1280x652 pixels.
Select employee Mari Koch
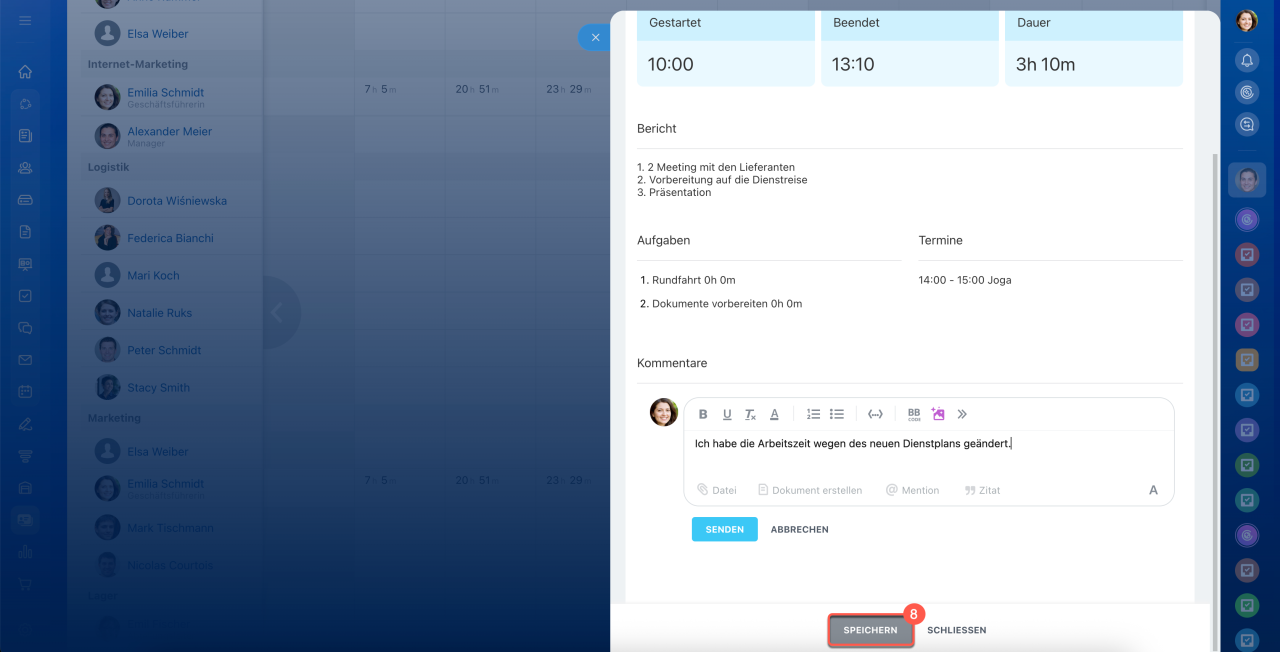[x=153, y=275]
